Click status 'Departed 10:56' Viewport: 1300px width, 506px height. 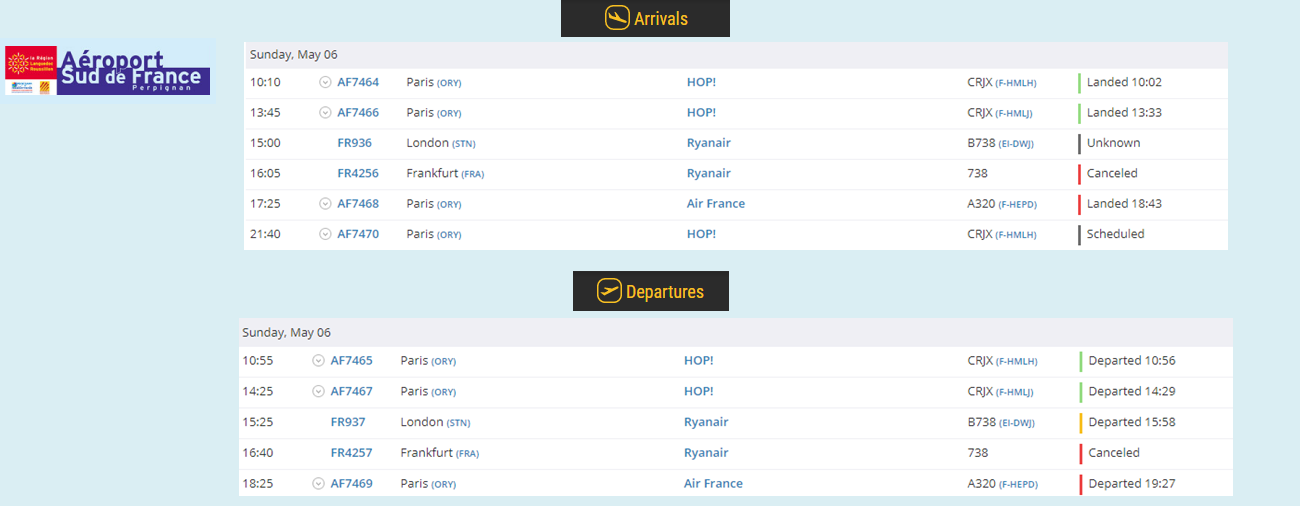click(1132, 360)
